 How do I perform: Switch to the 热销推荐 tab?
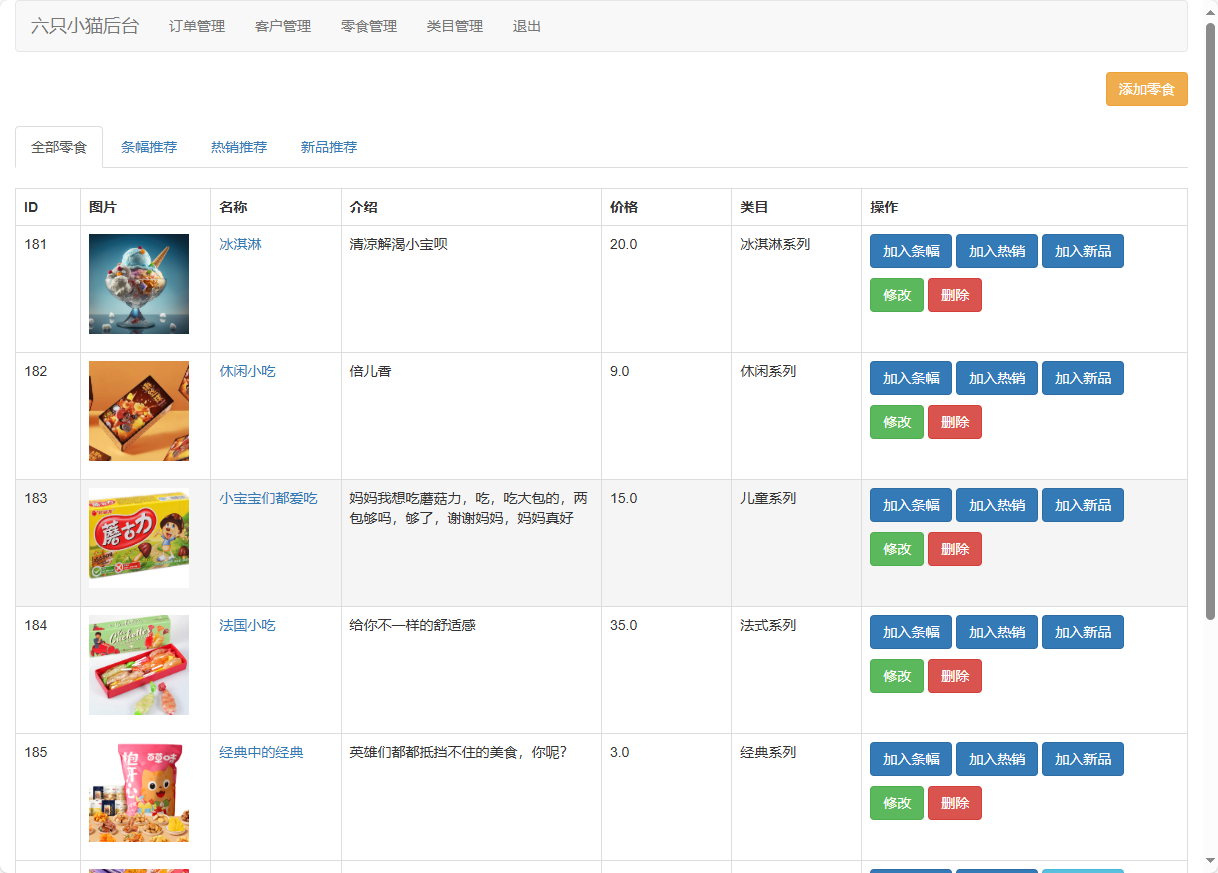(239, 147)
